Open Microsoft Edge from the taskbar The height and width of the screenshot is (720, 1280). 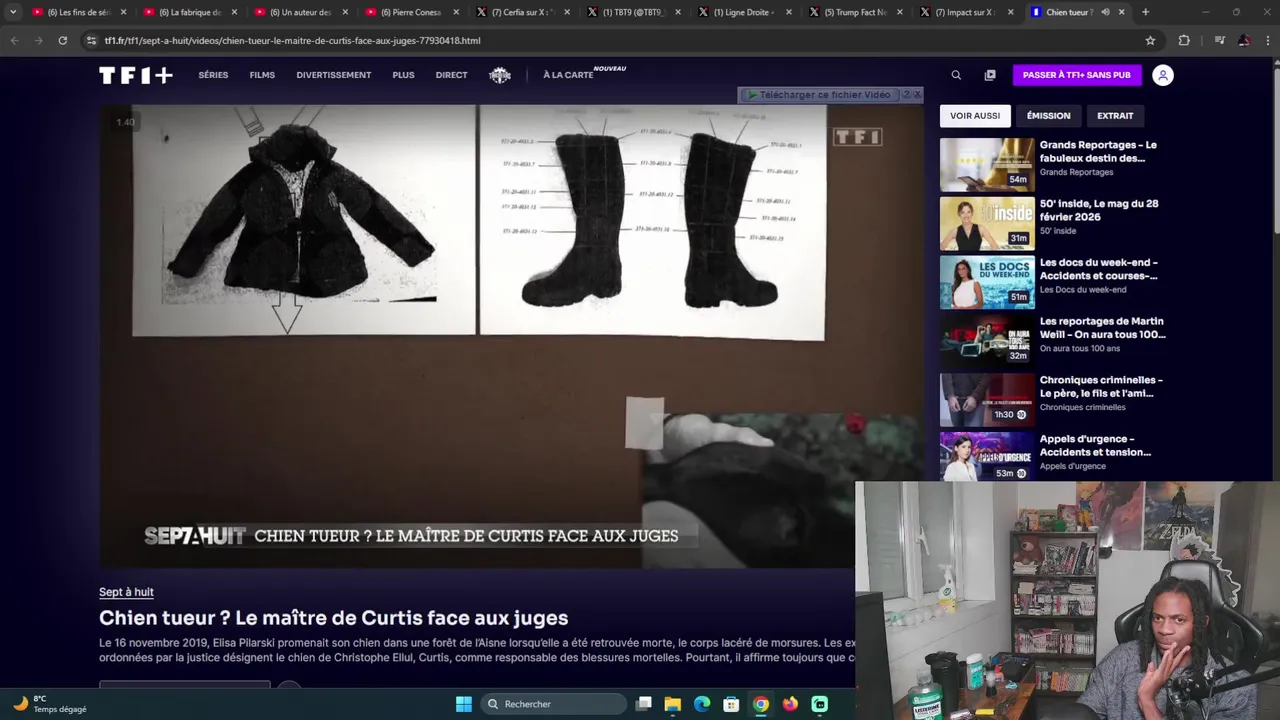pos(702,704)
